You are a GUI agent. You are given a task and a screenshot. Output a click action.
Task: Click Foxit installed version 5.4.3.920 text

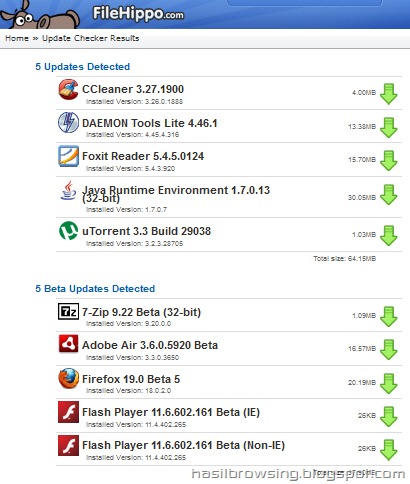(x=130, y=168)
